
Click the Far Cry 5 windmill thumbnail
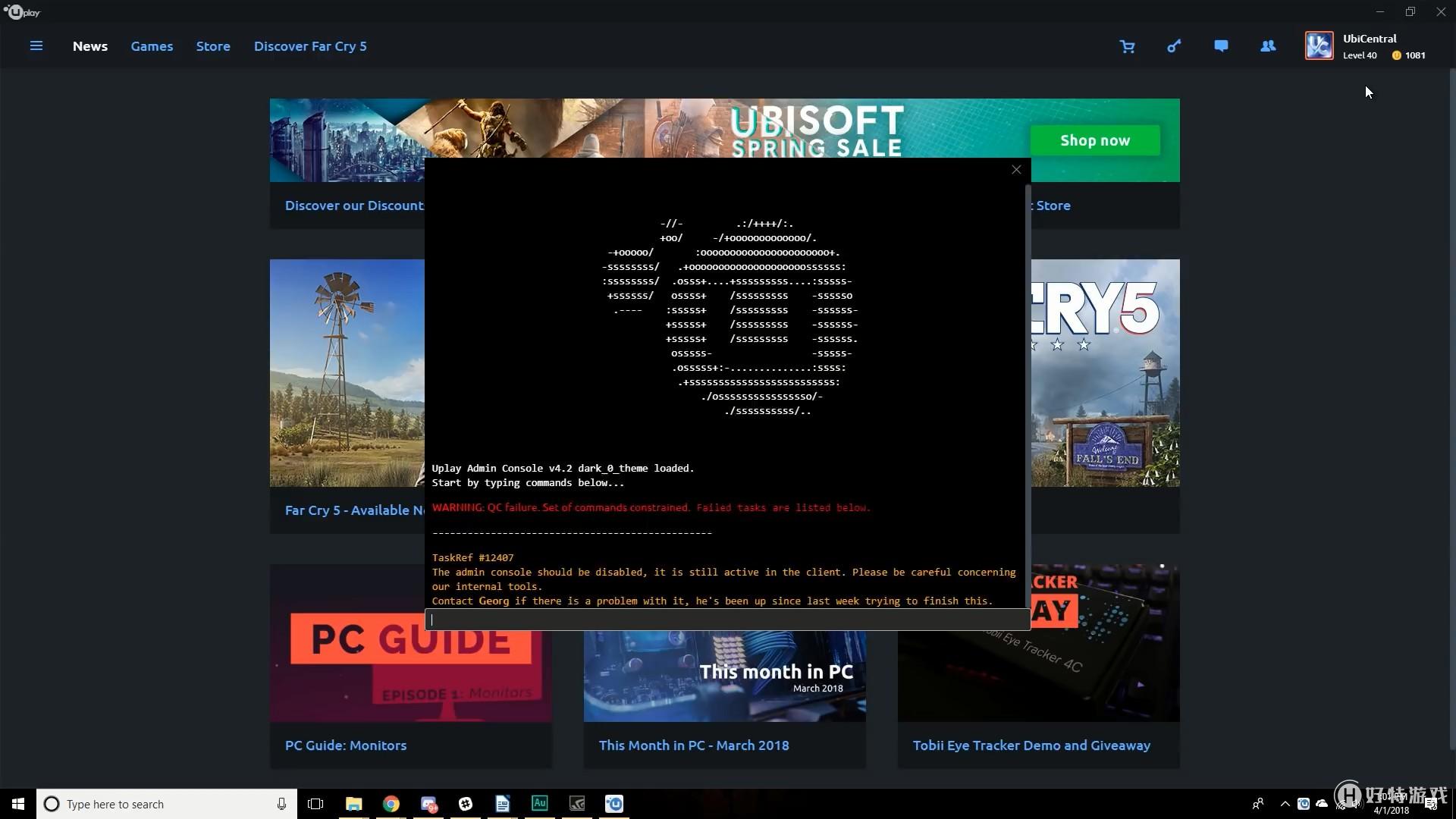point(347,373)
